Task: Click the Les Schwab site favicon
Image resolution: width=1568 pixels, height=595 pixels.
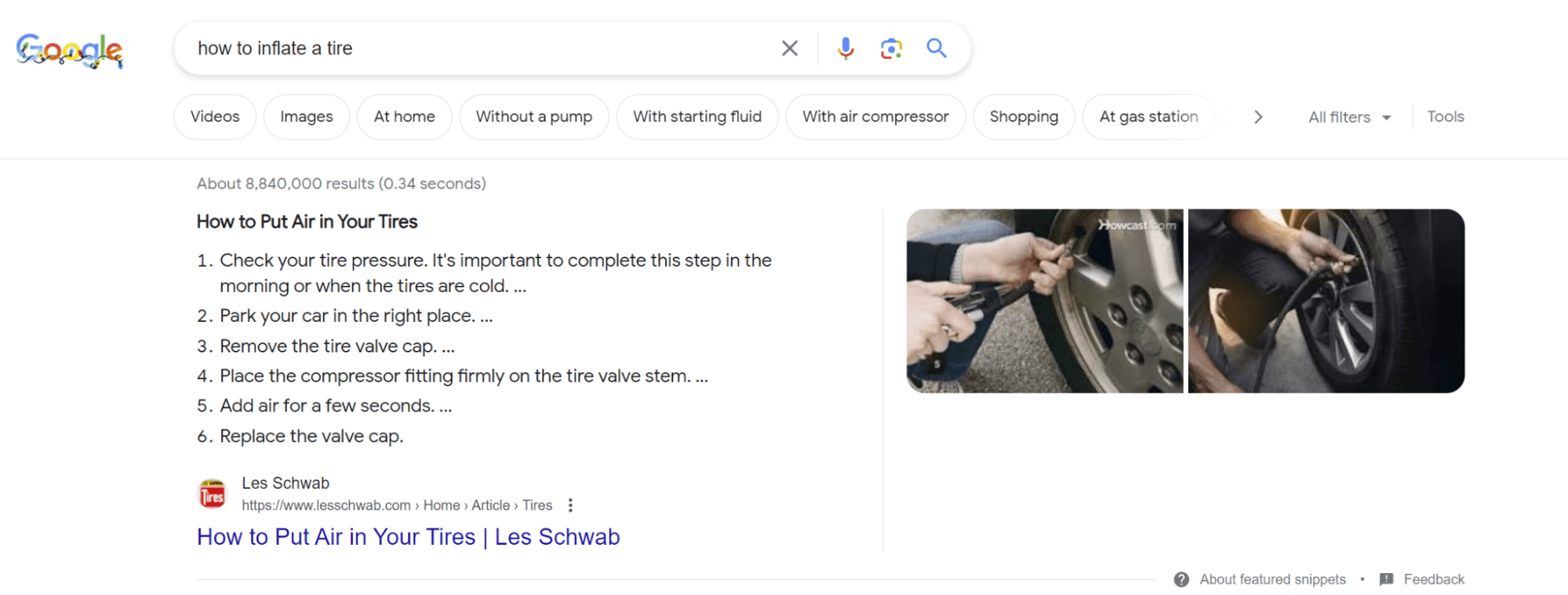Action: pyautogui.click(x=213, y=495)
